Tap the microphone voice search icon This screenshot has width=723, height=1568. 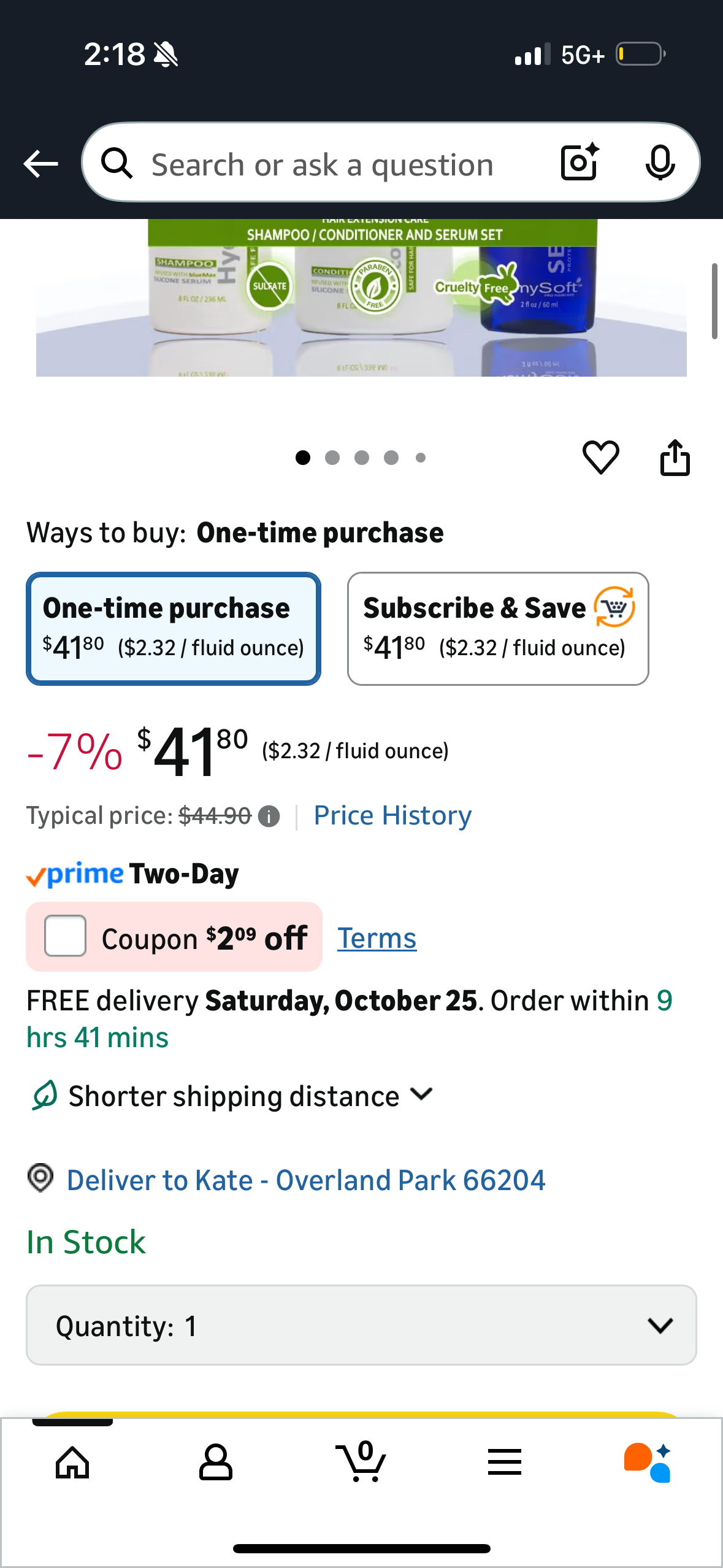pos(660,163)
